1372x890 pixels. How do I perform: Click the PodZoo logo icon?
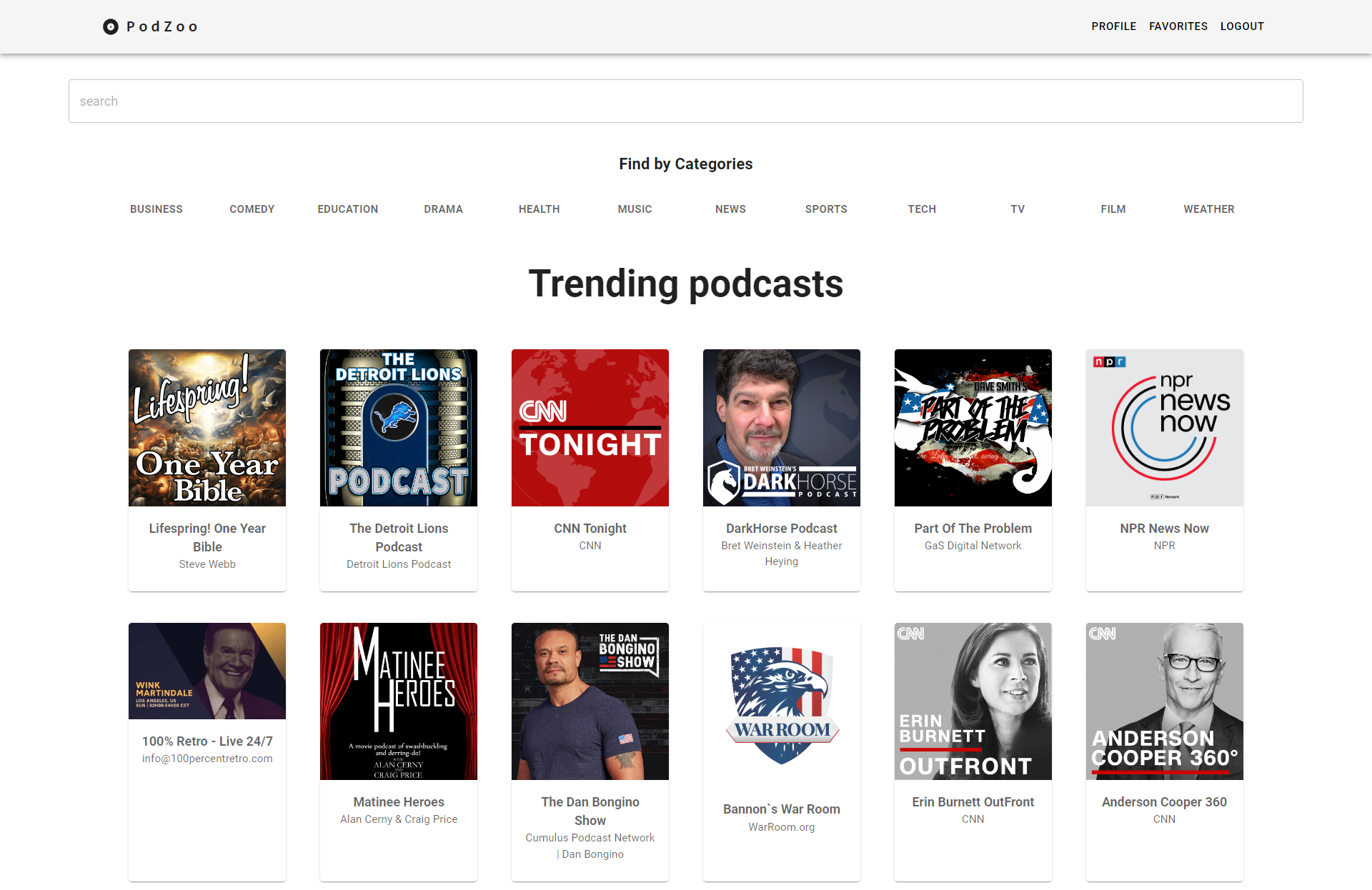tap(111, 27)
